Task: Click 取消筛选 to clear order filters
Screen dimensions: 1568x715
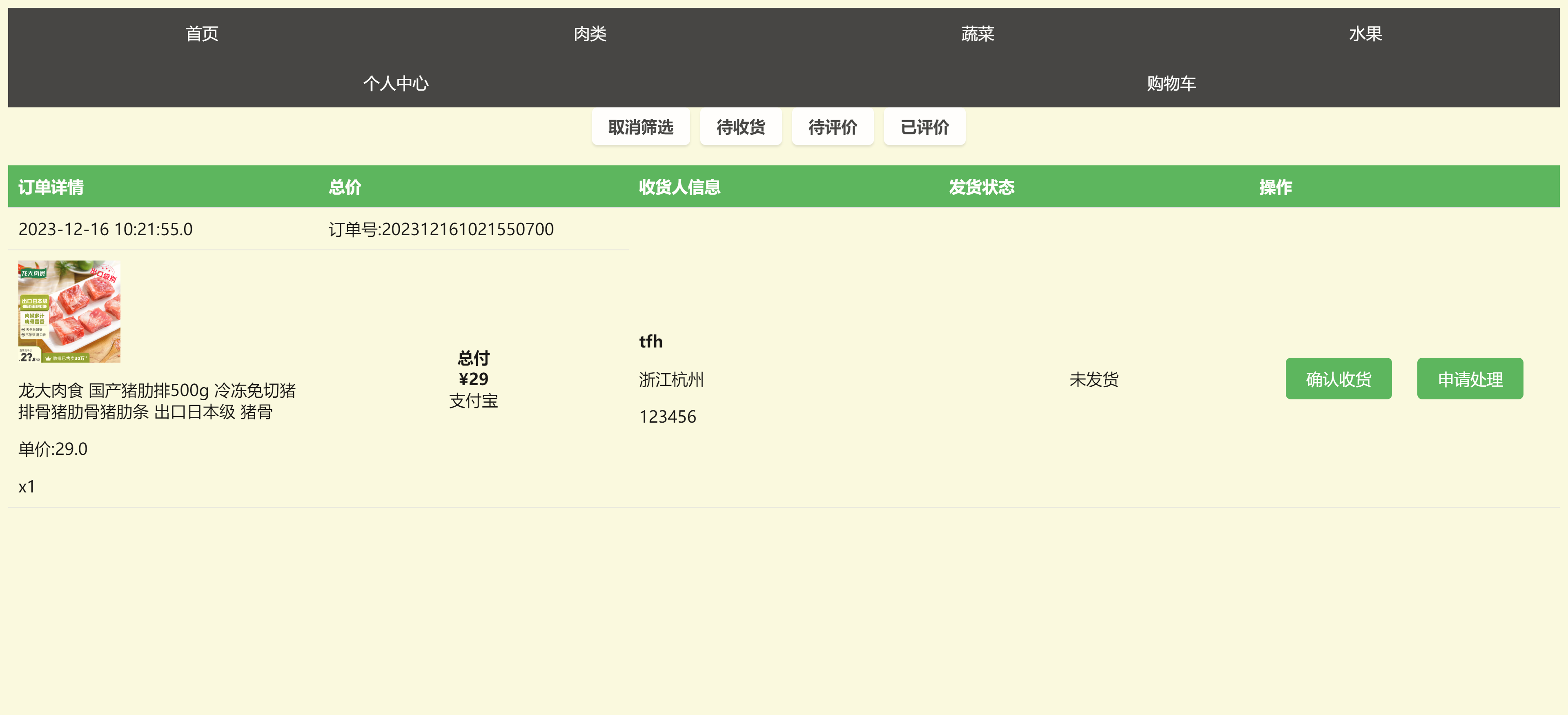Action: click(x=640, y=127)
